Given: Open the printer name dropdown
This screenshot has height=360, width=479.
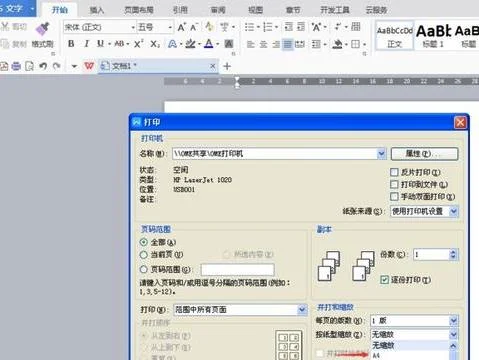Looking at the screenshot, I should (x=381, y=154).
